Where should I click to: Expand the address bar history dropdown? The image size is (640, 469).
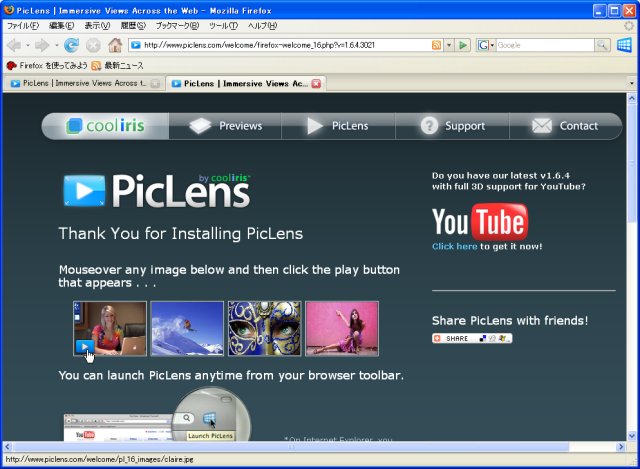(449, 45)
